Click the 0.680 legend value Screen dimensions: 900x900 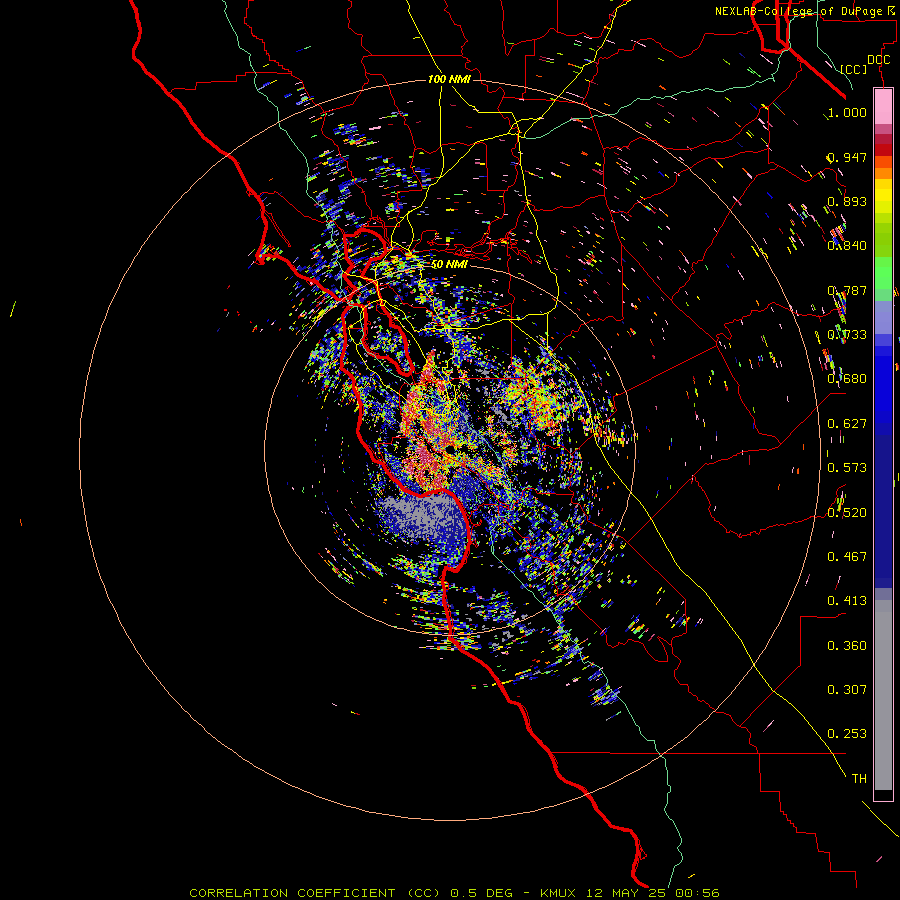[847, 379]
